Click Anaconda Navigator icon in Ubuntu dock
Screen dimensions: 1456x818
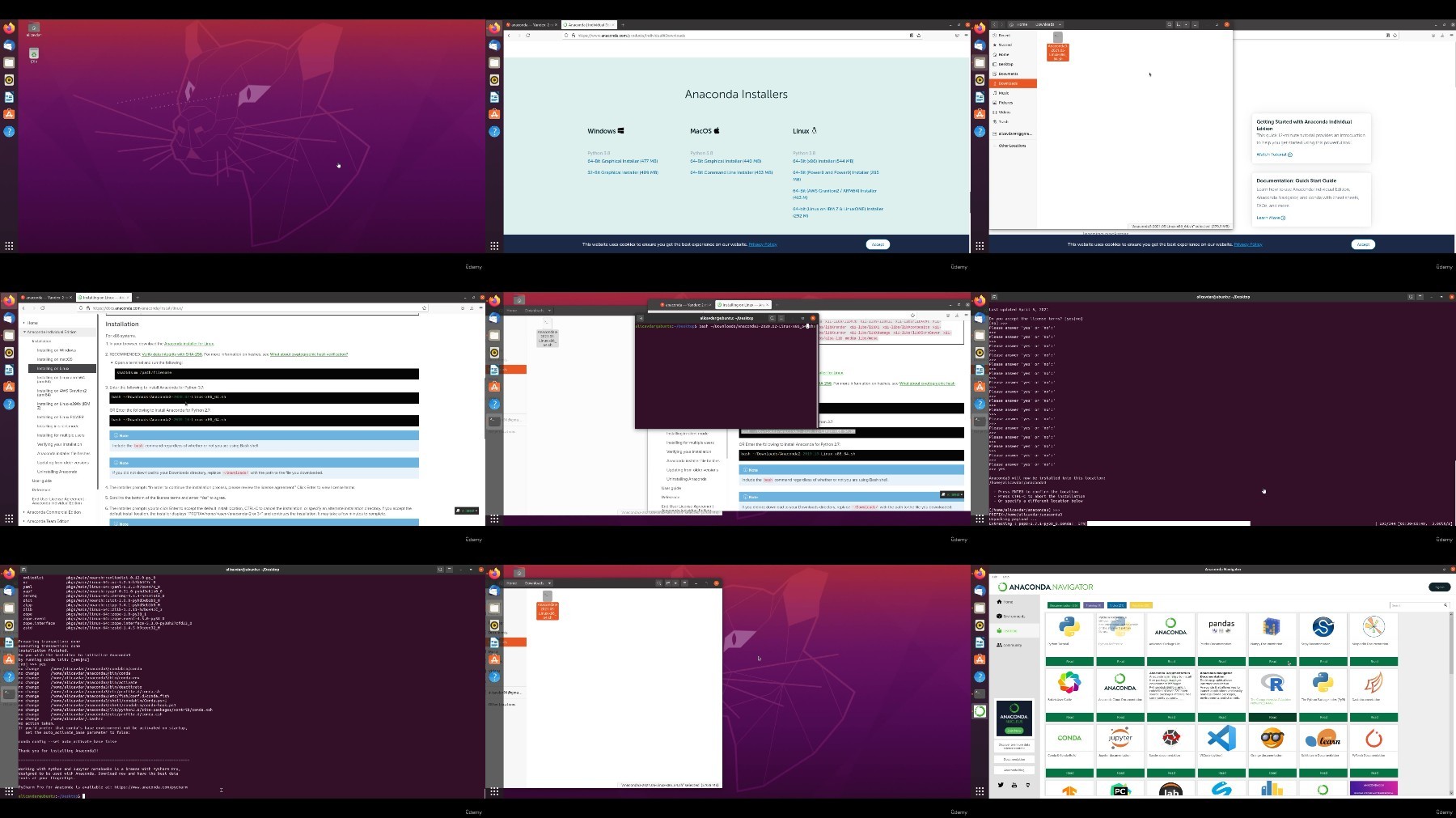pyautogui.click(x=980, y=711)
